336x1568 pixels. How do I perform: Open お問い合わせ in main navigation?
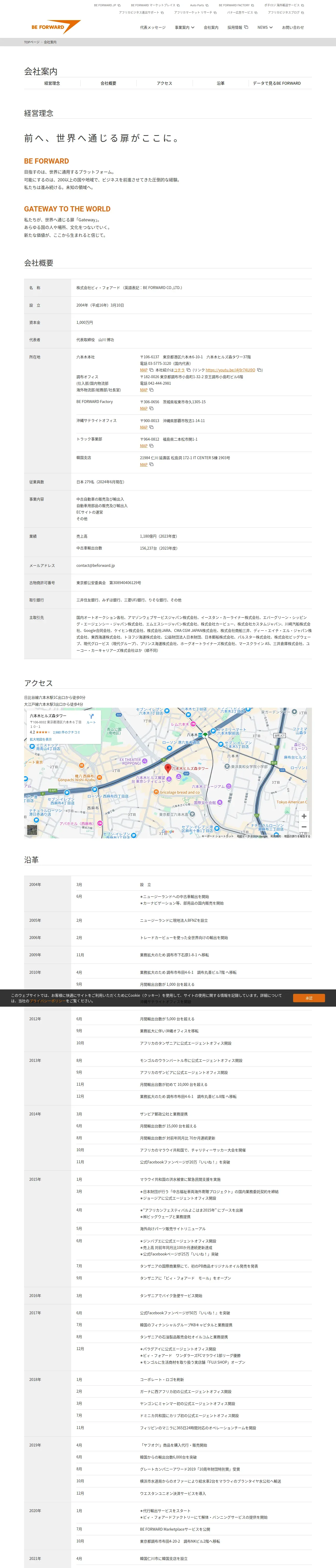tap(293, 27)
